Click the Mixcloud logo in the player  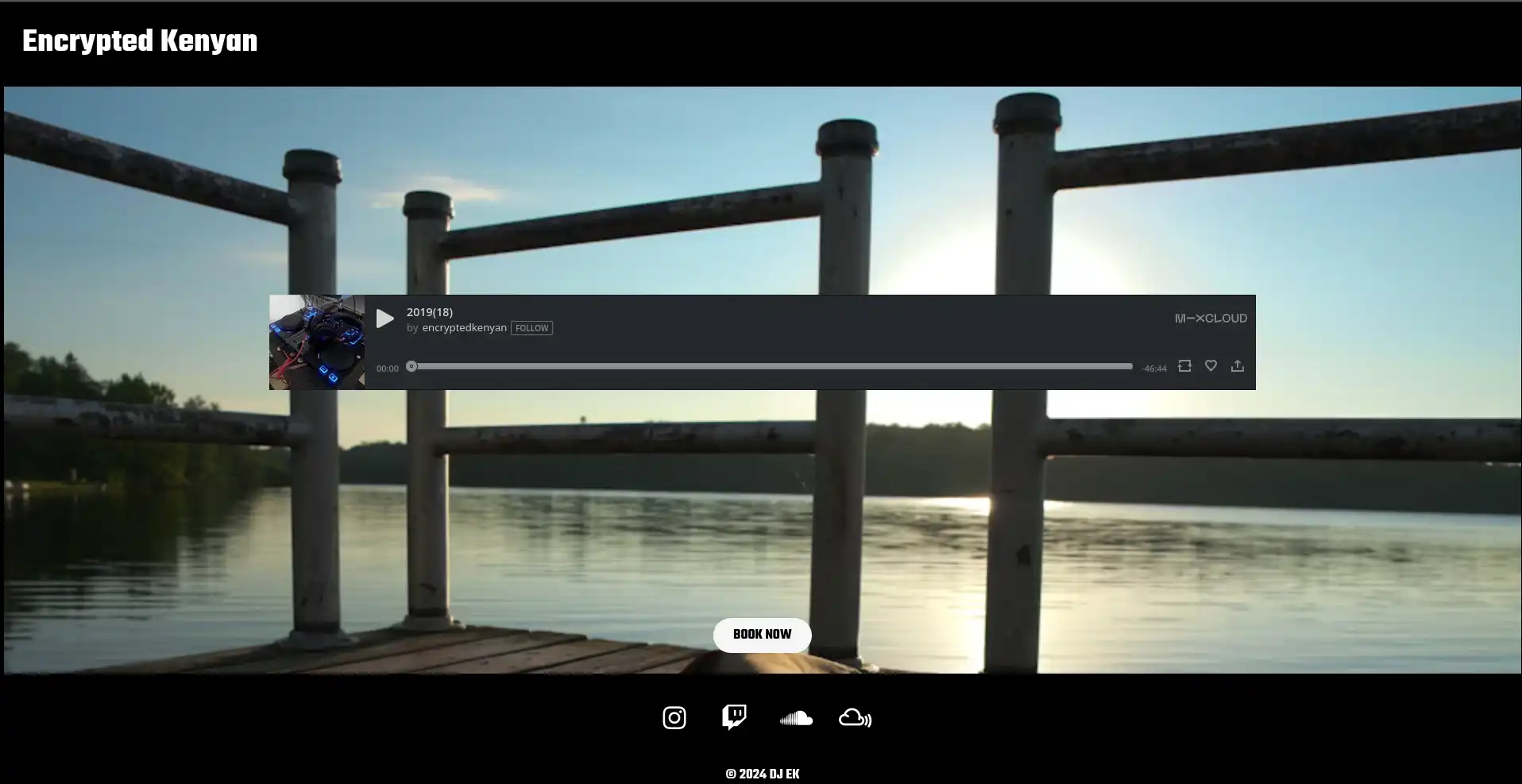click(1210, 319)
